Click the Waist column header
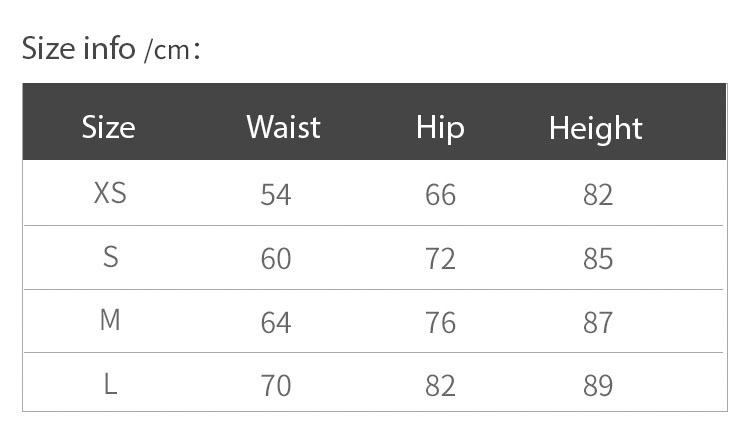The width and height of the screenshot is (750, 436). coord(283,127)
